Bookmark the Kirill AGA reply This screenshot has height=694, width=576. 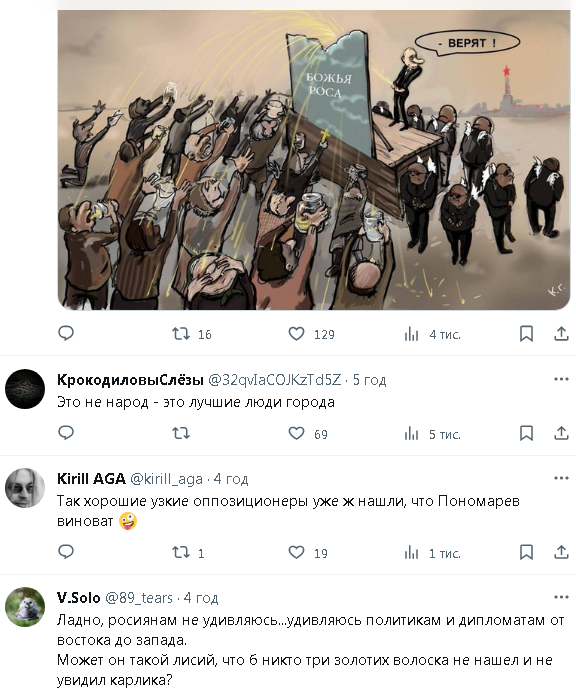click(526, 552)
